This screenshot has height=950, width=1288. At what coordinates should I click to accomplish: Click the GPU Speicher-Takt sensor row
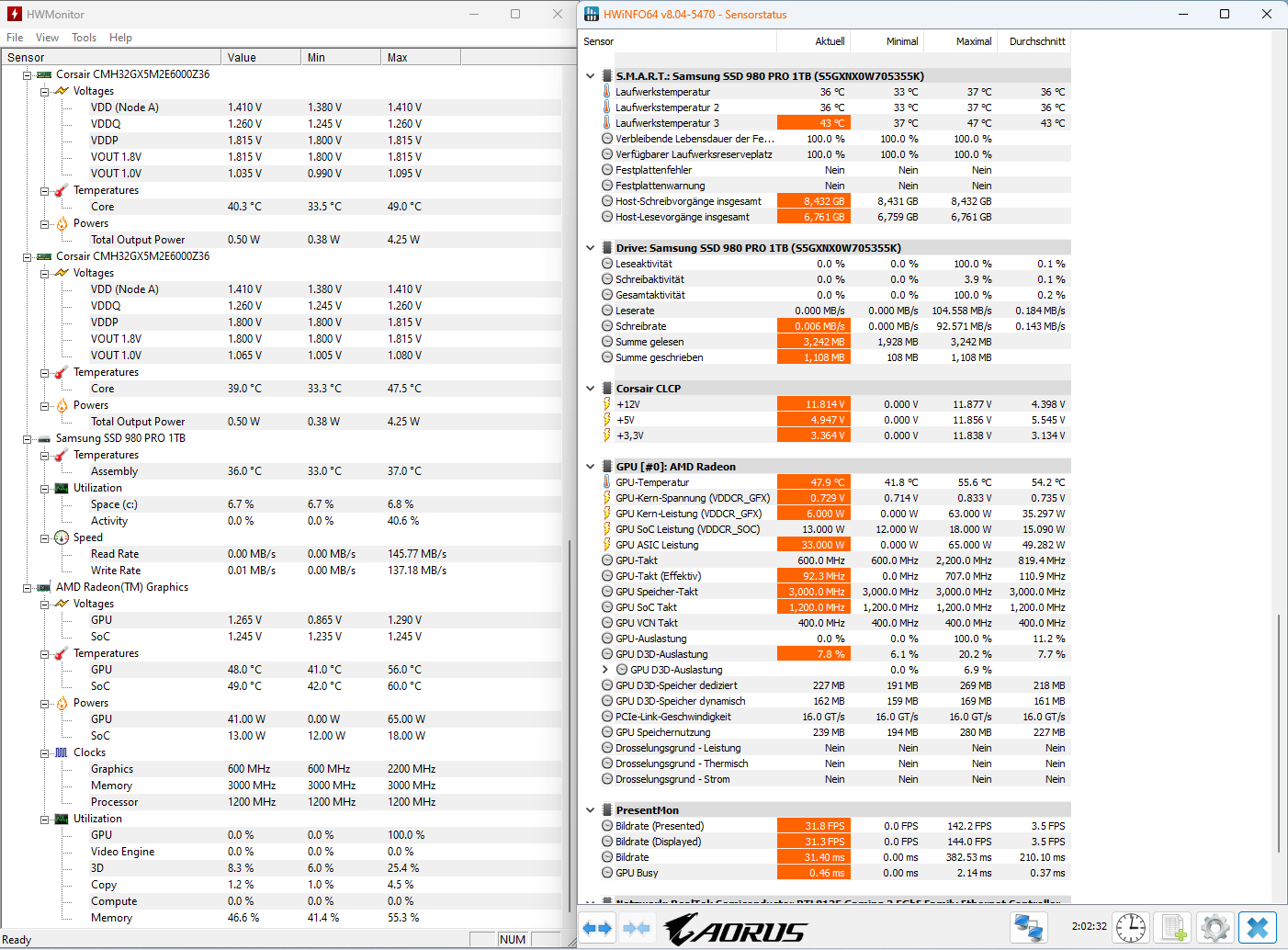pos(835,592)
